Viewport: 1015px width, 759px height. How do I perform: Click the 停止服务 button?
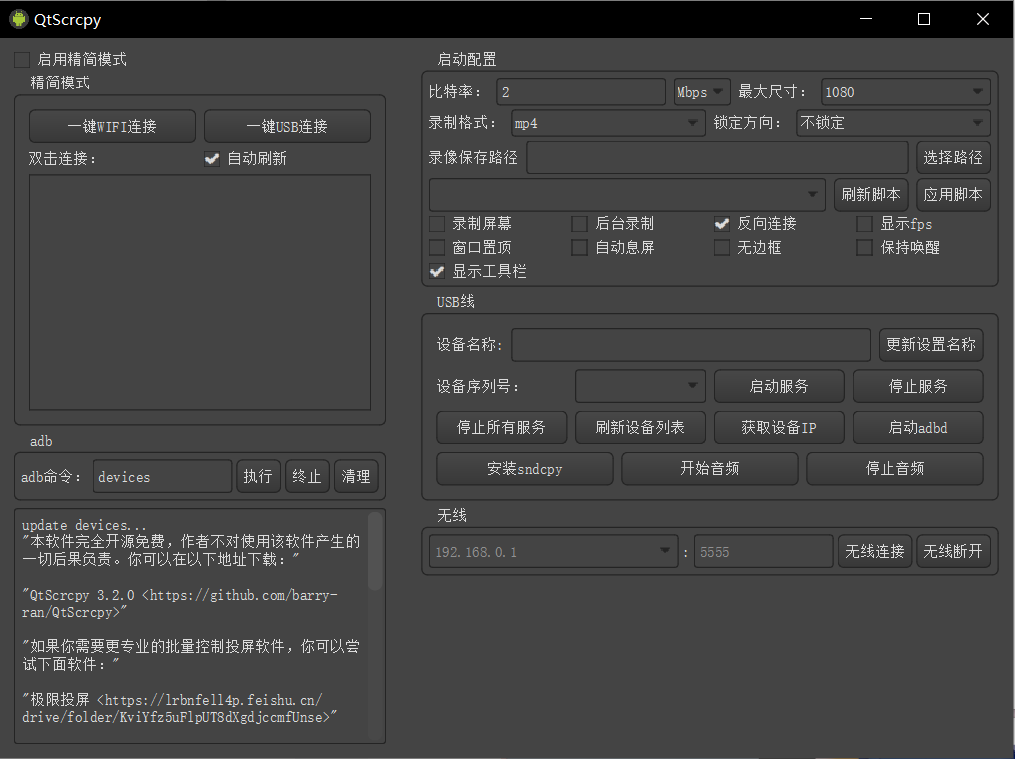(918, 386)
